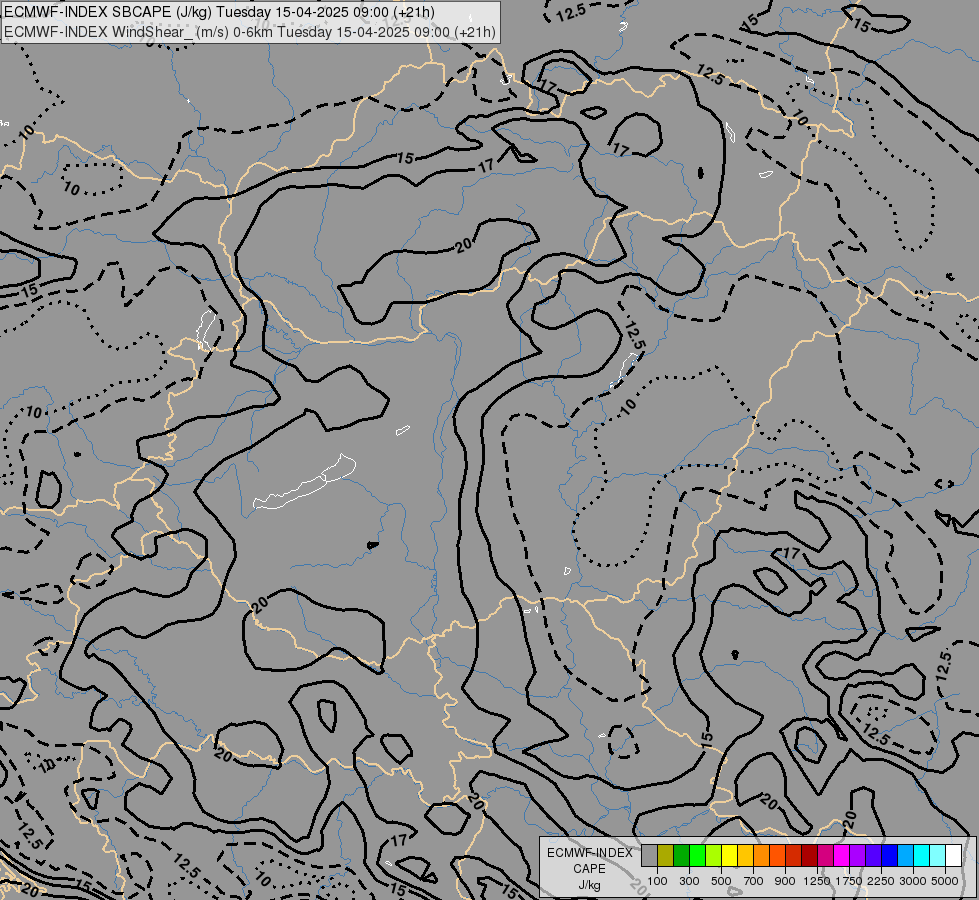Click the brick red swatch right of the 900 tick
979x900 pixels.
(x=794, y=855)
